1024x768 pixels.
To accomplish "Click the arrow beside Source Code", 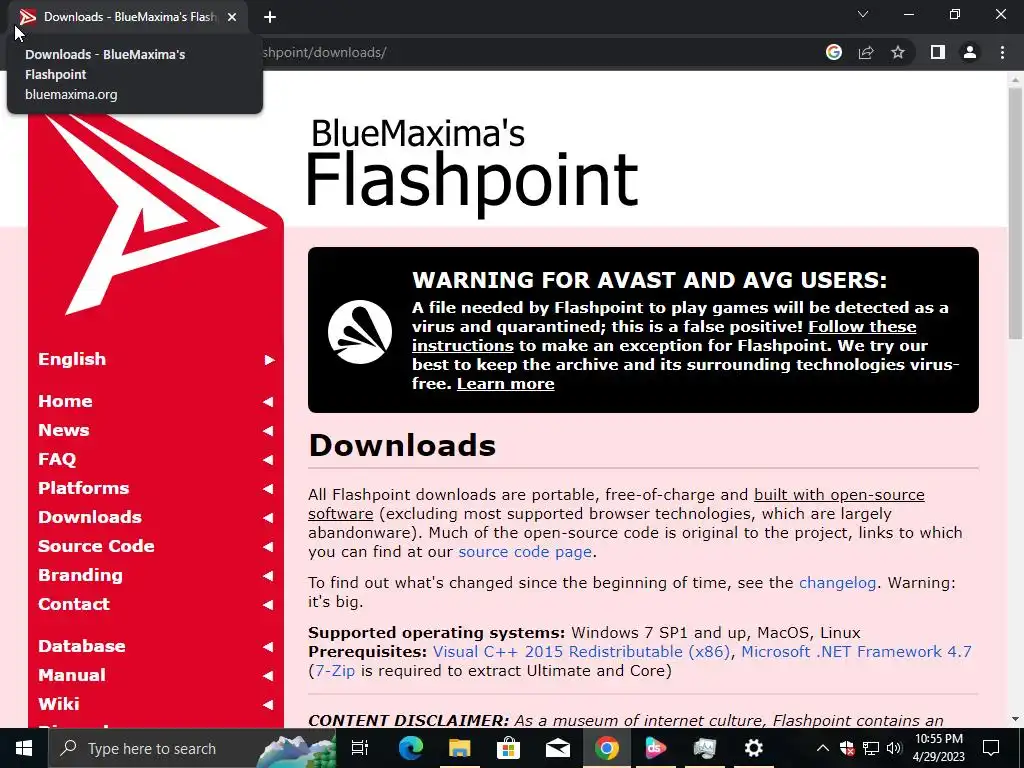I will tap(268, 547).
